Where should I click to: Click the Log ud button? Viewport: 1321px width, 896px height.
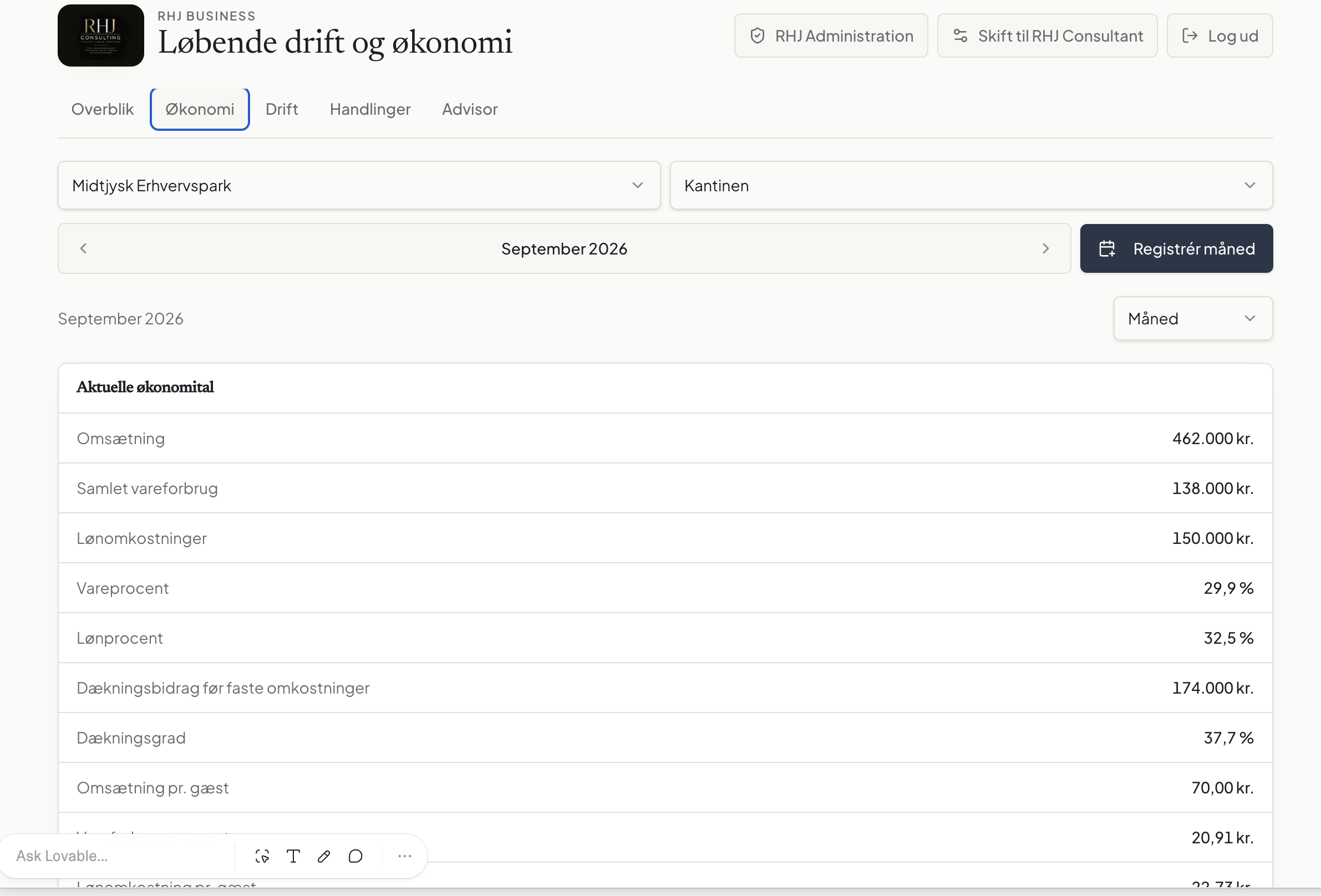click(1220, 36)
